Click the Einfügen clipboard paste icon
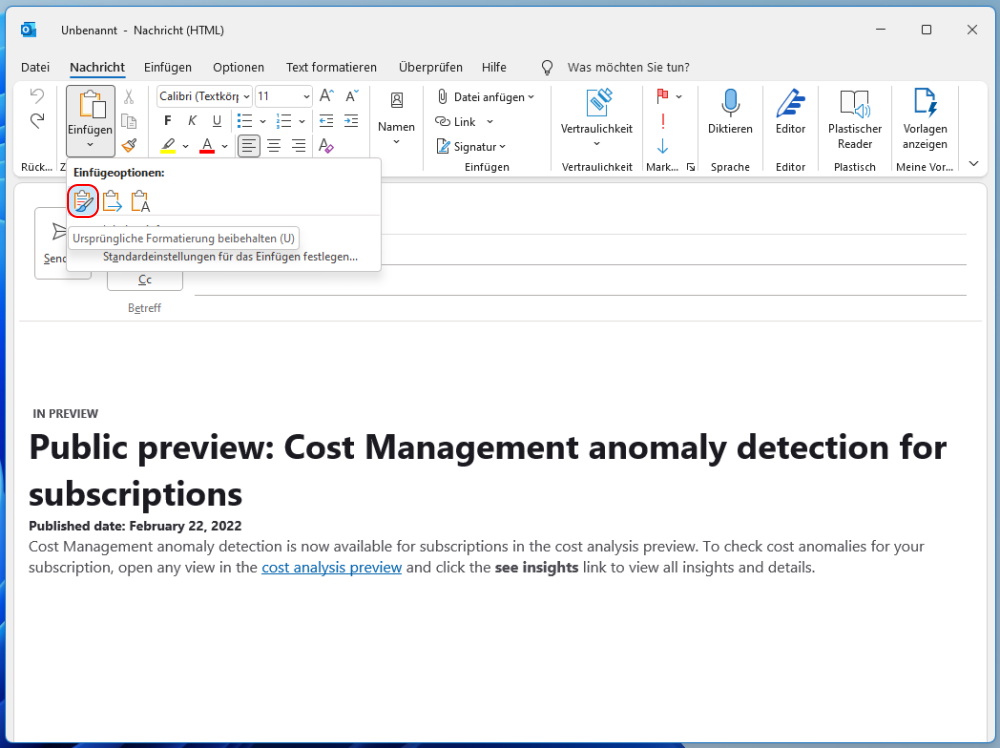Viewport: 1000px width, 748px height. click(91, 105)
